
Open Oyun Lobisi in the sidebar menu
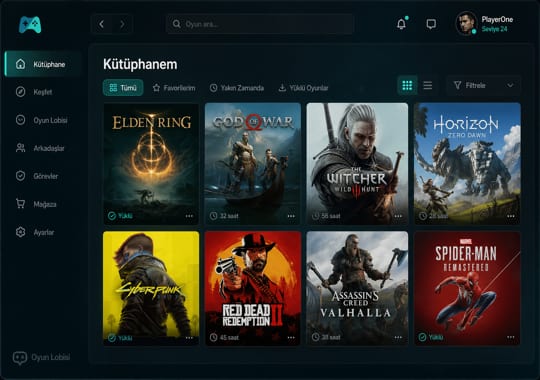coord(42,120)
